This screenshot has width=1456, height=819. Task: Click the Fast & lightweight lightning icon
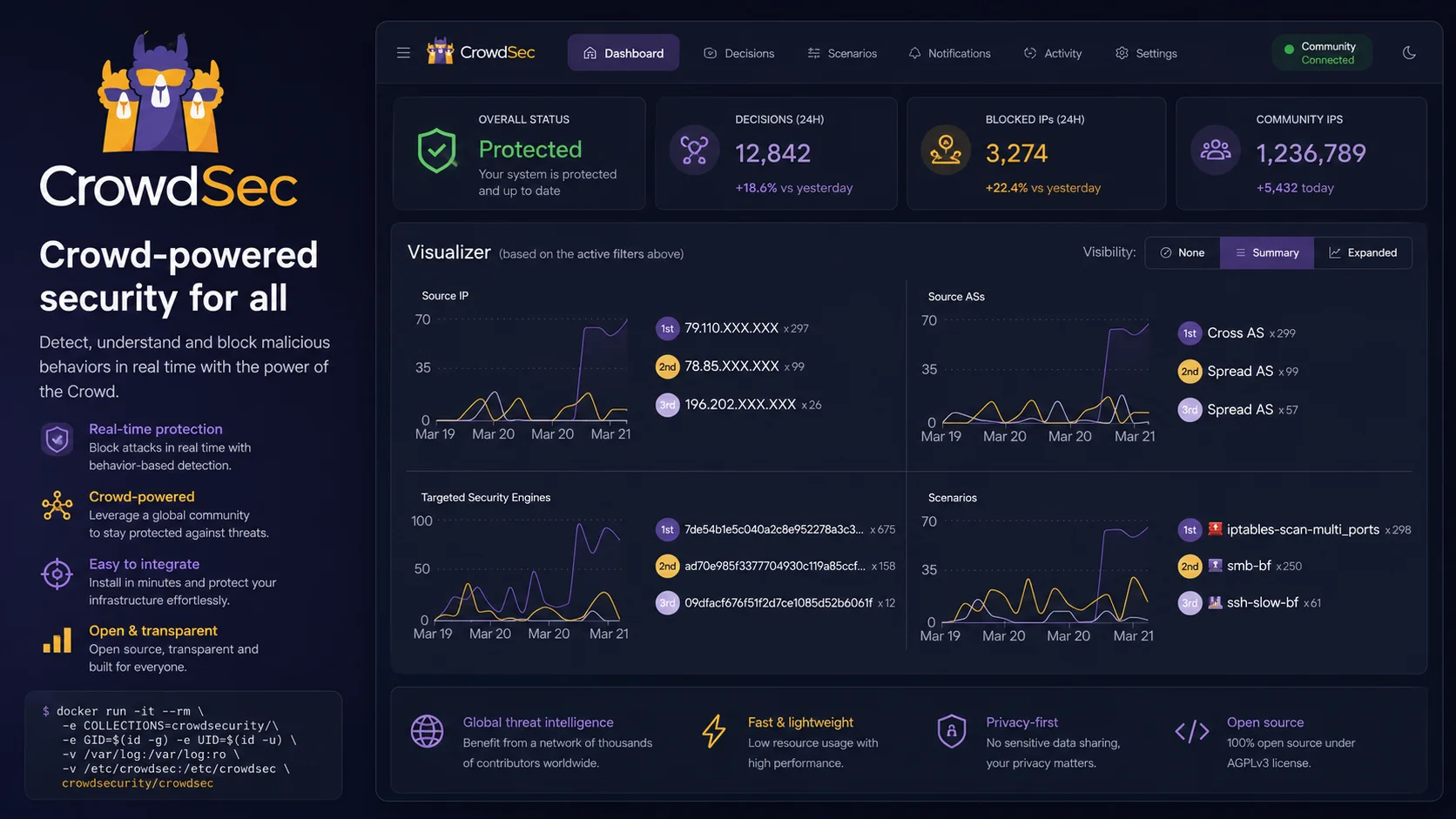714,731
